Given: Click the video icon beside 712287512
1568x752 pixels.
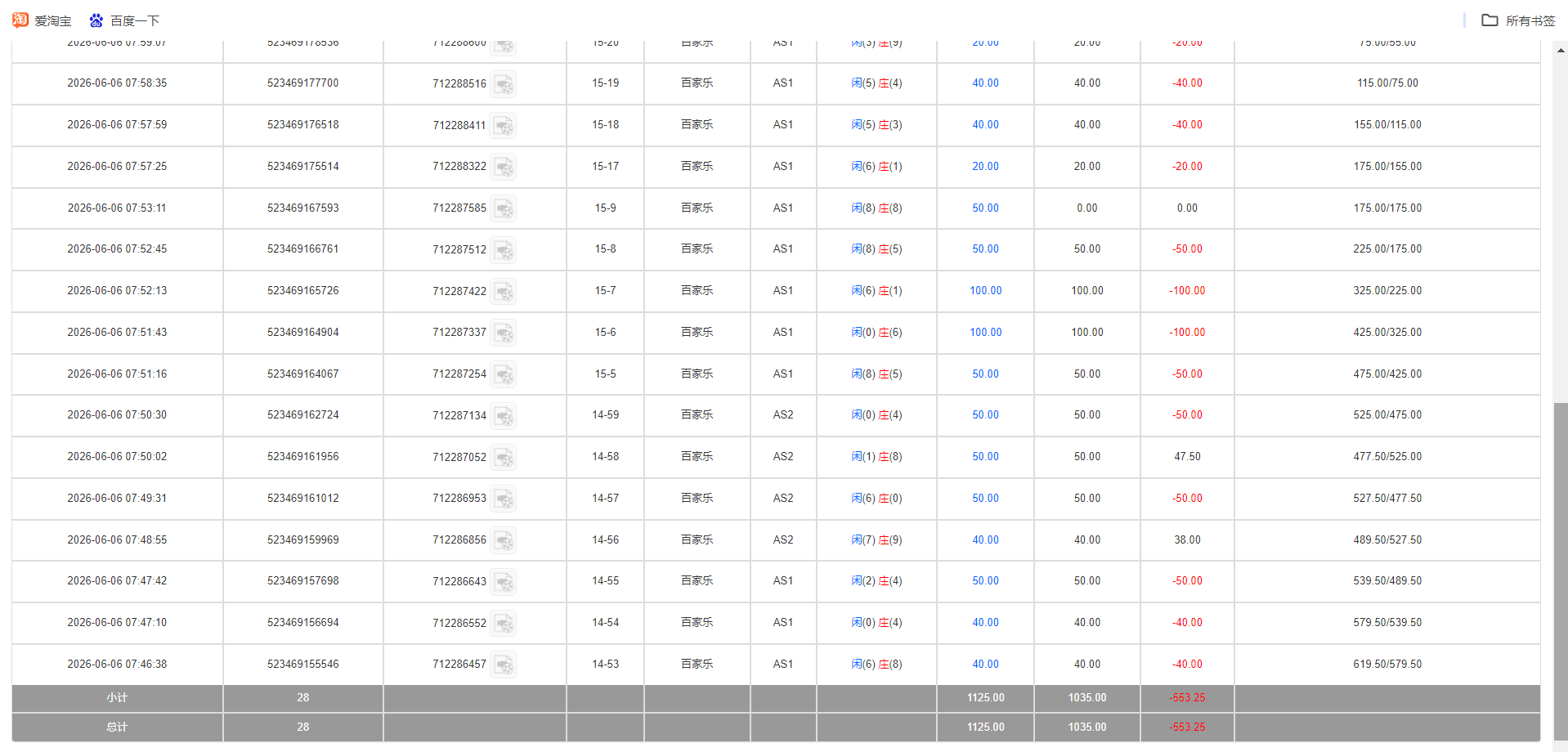Looking at the screenshot, I should (x=504, y=250).
